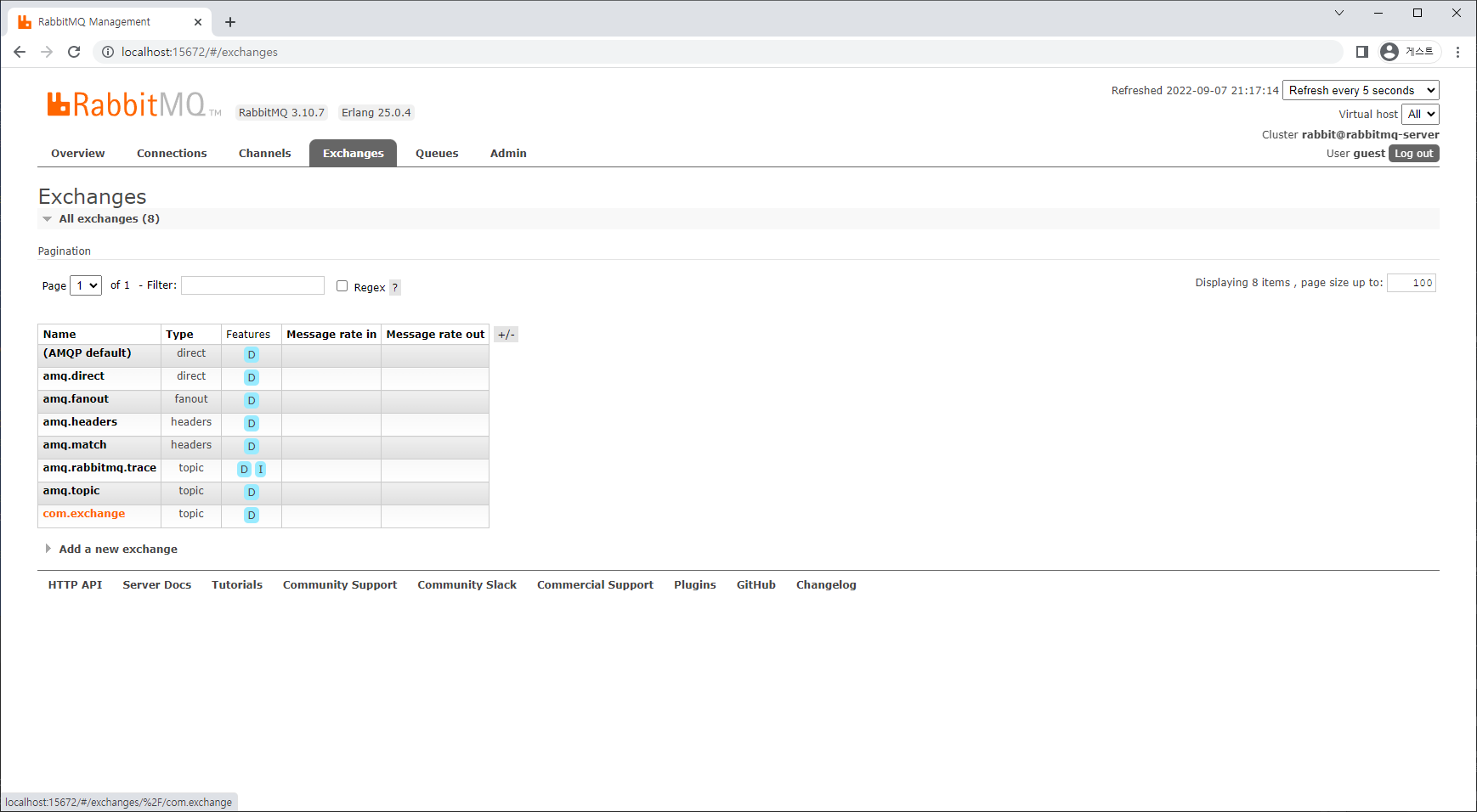Open the Refresh every 5 seconds dropdown
Screen dimensions: 1477x812
[x=1360, y=90]
